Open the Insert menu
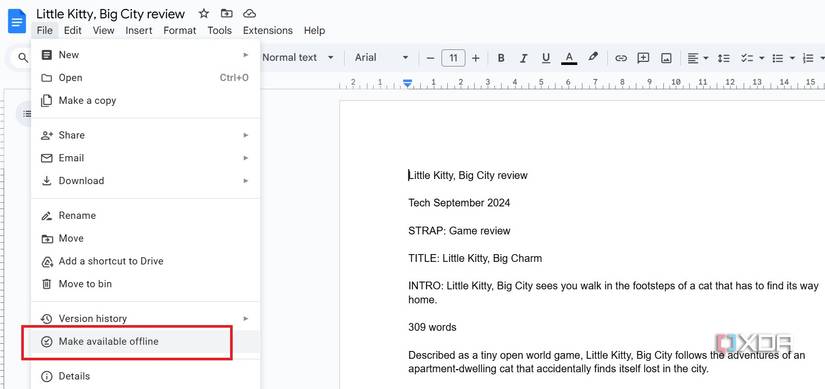825x389 pixels. 139,31
